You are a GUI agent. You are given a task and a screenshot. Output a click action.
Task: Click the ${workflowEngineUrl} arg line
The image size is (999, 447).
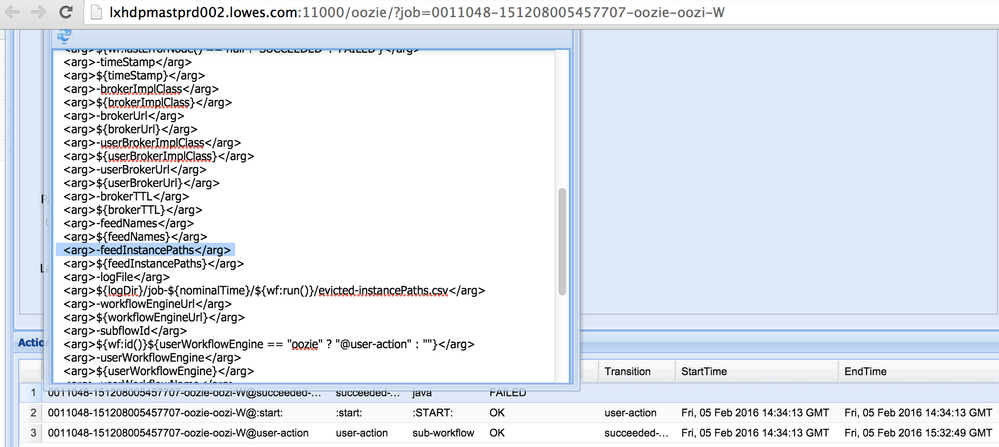pyautogui.click(x=154, y=317)
